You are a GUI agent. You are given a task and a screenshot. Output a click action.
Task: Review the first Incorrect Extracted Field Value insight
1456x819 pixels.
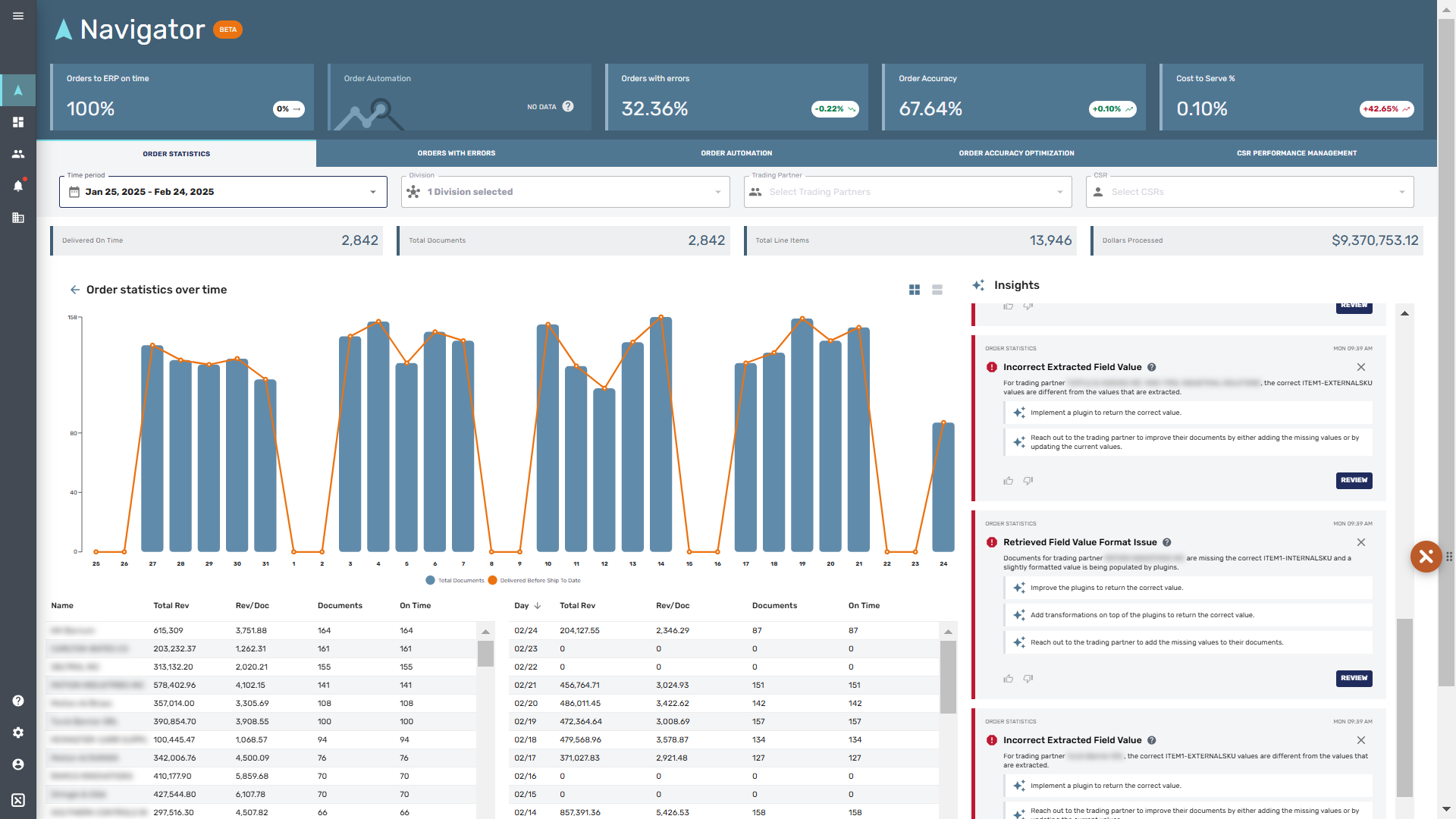tap(1354, 480)
